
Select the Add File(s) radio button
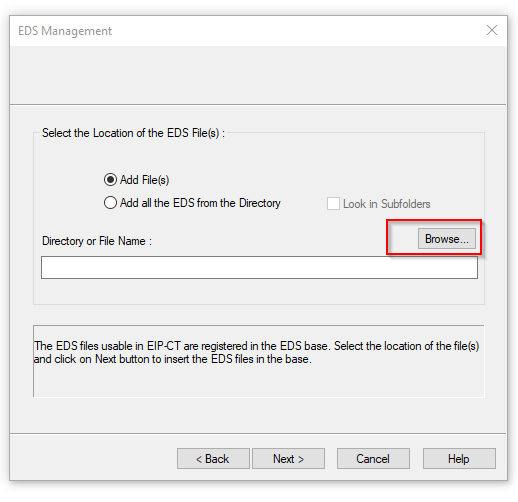[x=110, y=180]
